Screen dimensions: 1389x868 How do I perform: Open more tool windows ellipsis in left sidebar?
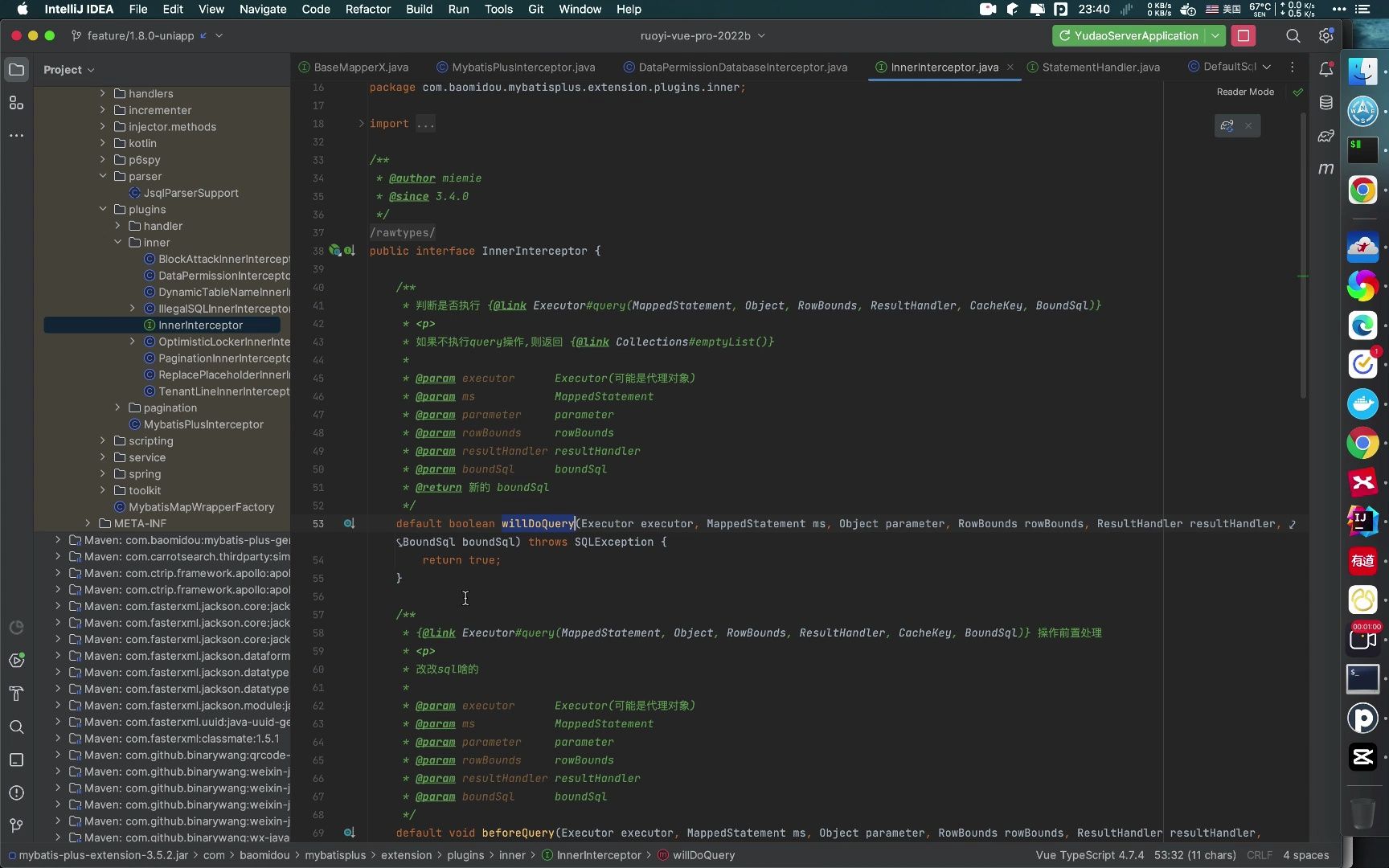16,135
